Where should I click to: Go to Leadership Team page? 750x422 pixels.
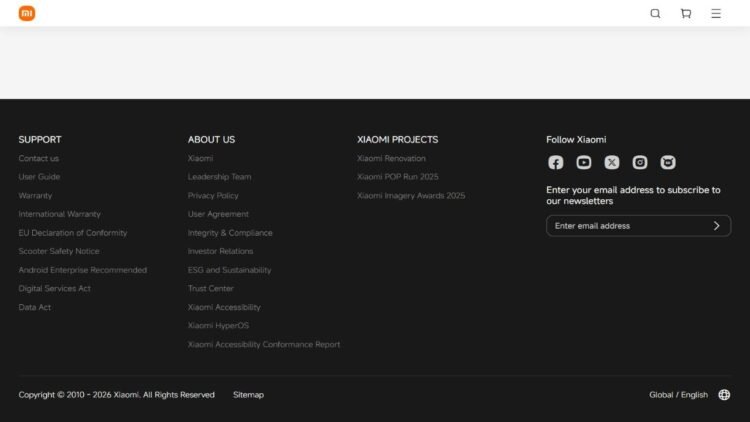(x=219, y=177)
